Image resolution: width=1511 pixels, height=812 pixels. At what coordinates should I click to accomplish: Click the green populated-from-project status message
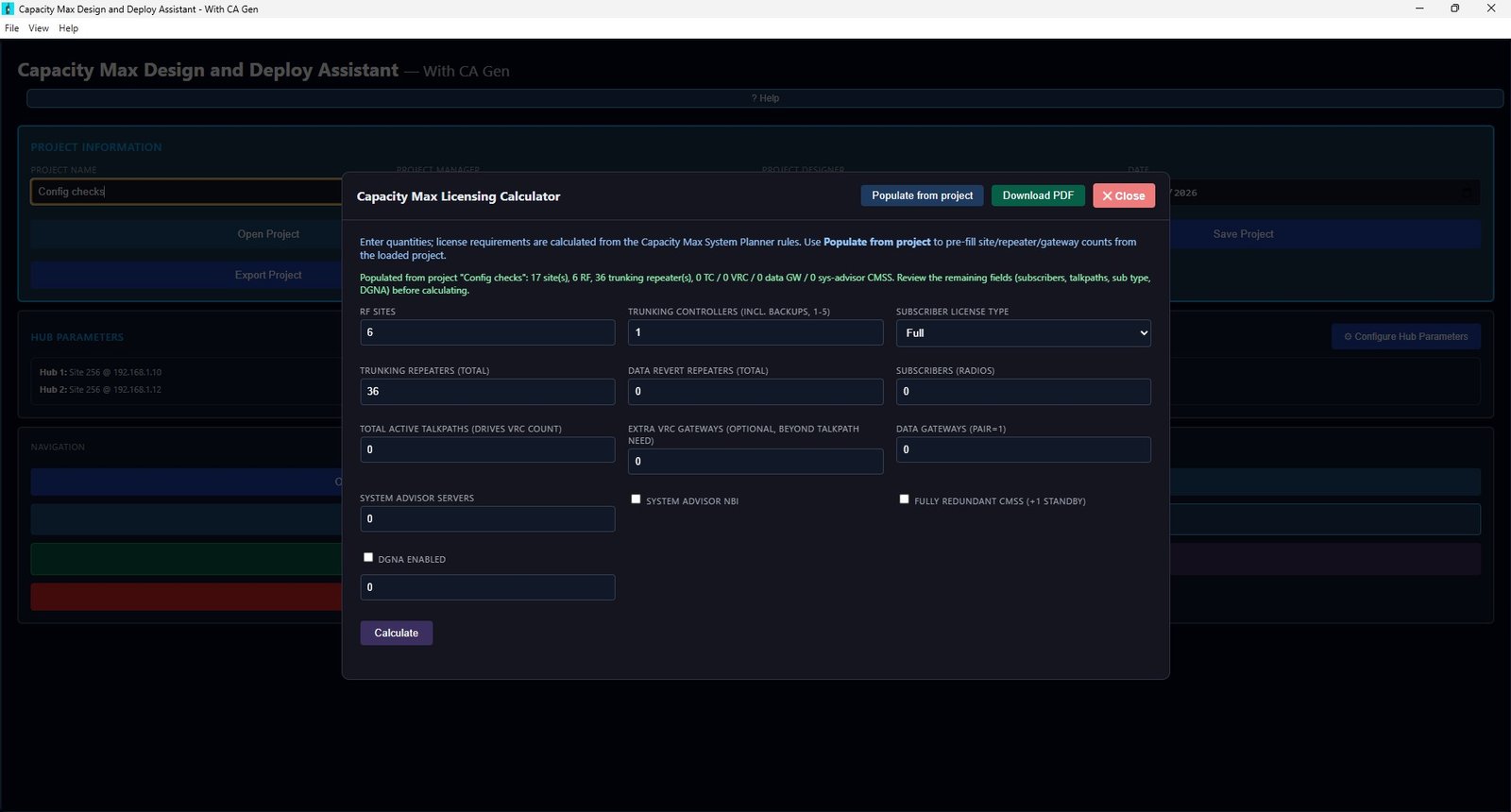point(755,284)
